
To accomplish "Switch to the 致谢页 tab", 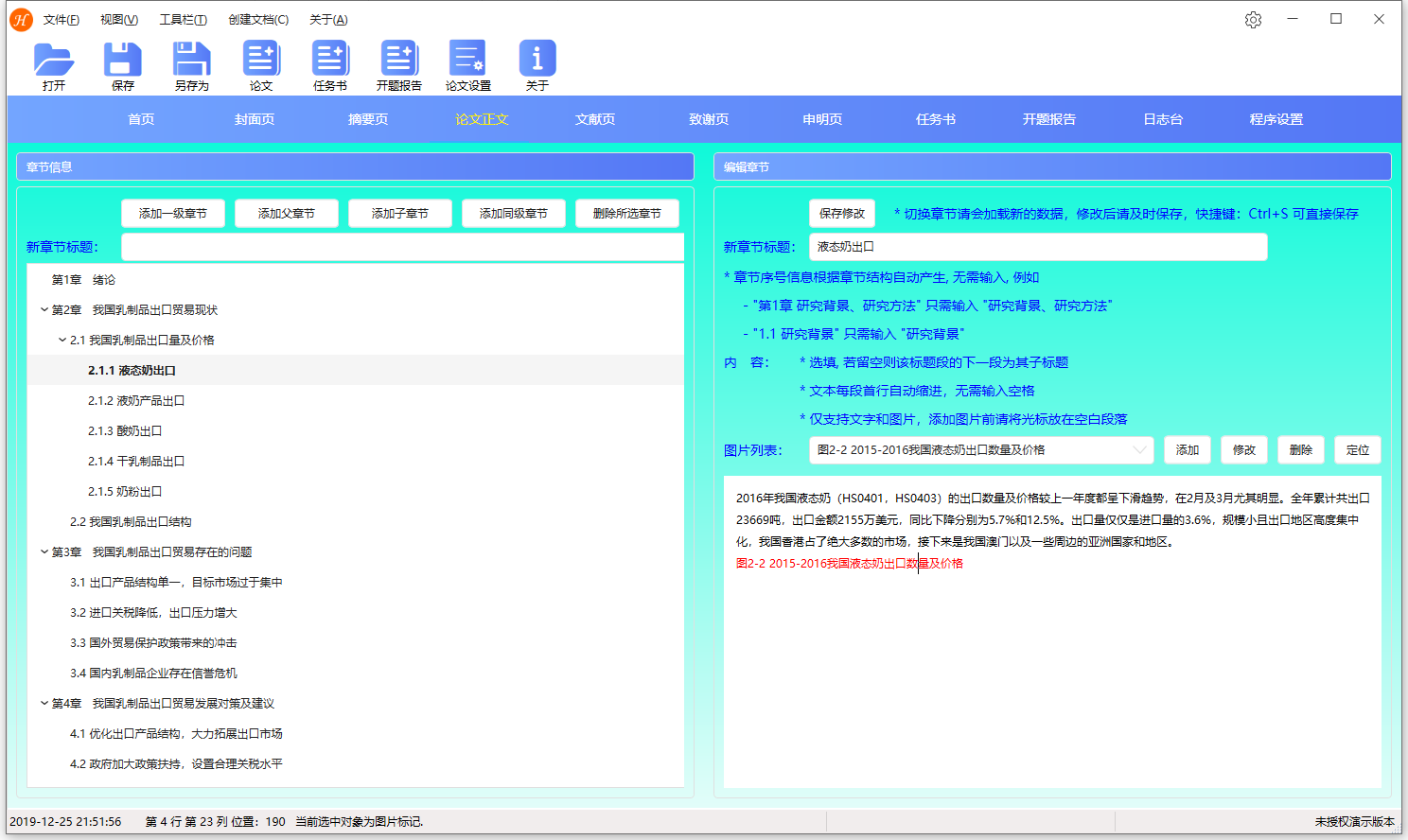I will (709, 119).
